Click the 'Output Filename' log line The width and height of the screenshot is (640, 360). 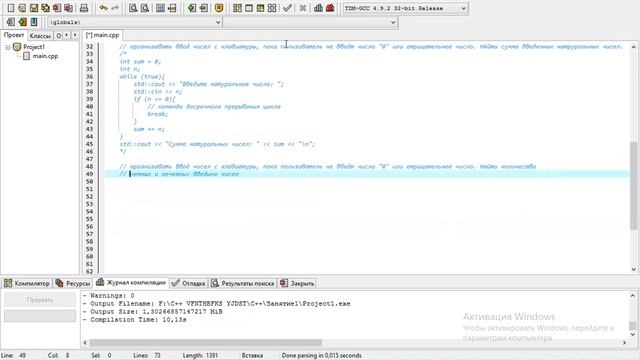(x=217, y=304)
